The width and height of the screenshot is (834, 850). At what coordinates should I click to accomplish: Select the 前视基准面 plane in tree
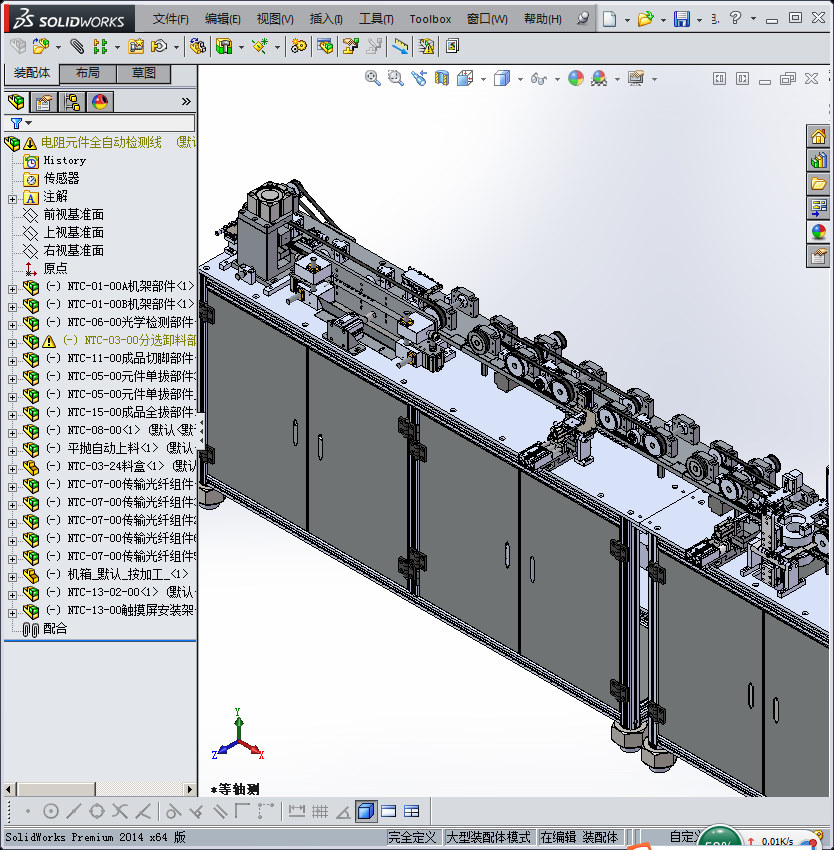[73, 214]
